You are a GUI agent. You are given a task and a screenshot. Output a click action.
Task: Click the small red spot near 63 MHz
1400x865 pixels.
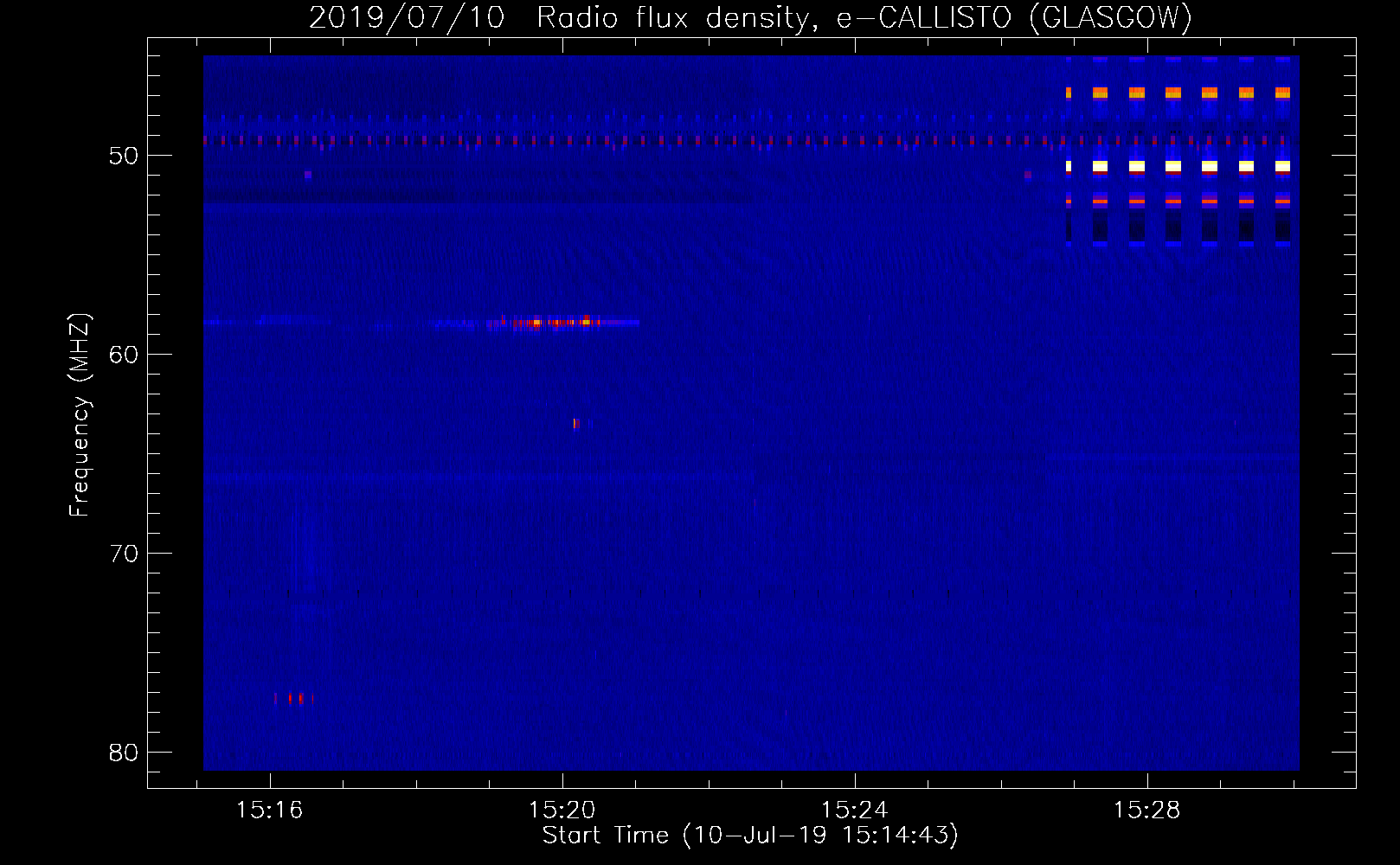575,424
